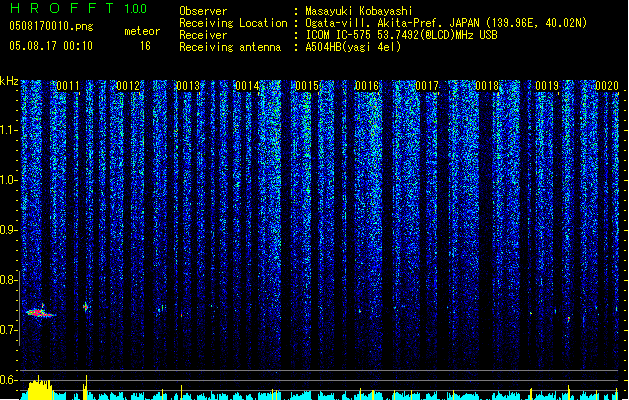This screenshot has height=400, width=629.
Task: Click the time marker 0017
Action: tap(427, 86)
